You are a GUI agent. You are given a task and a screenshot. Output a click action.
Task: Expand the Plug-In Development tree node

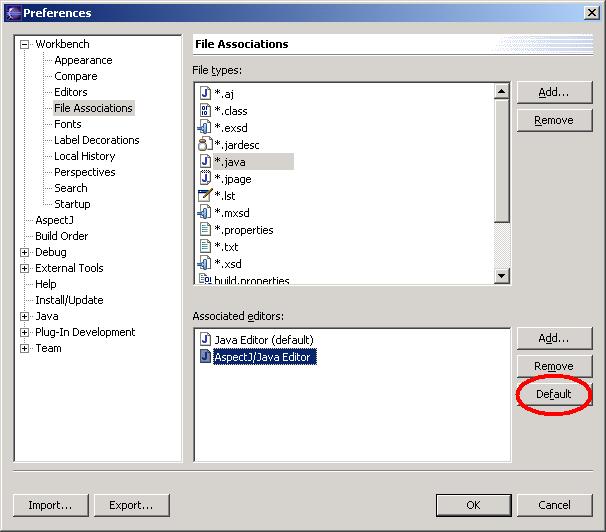[x=24, y=332]
